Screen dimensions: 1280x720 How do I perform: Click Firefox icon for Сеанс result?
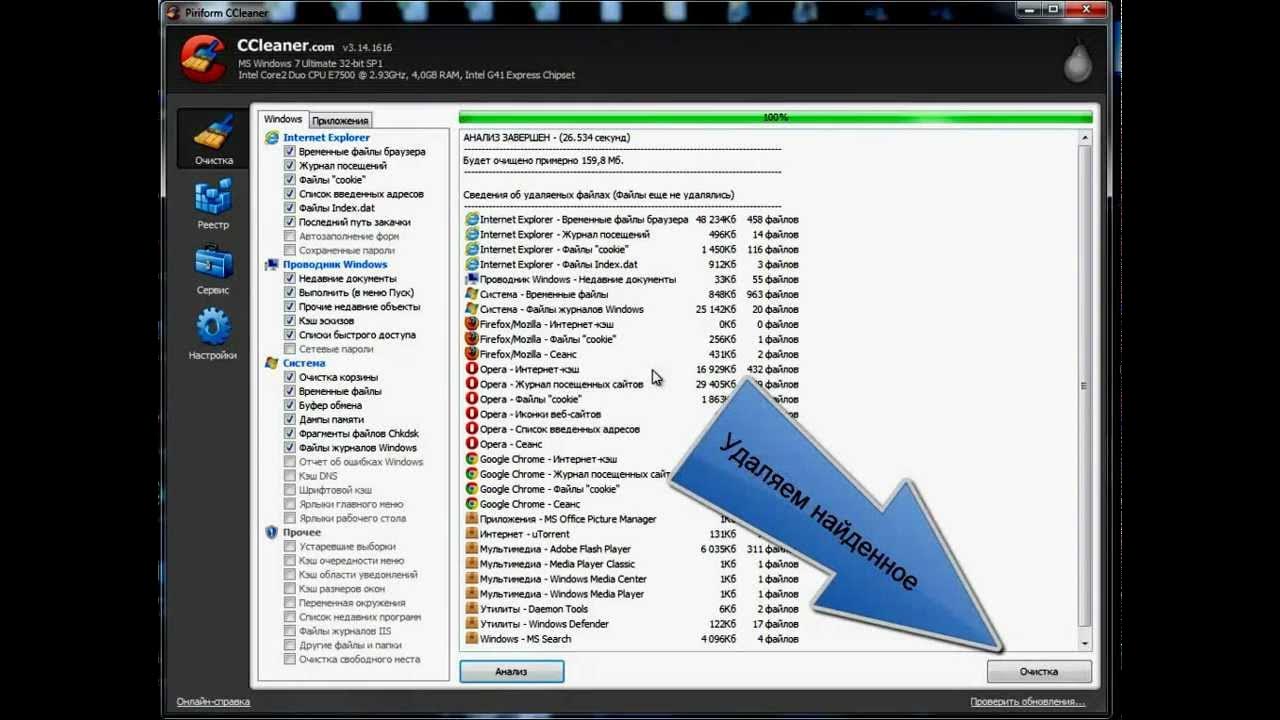coord(472,354)
